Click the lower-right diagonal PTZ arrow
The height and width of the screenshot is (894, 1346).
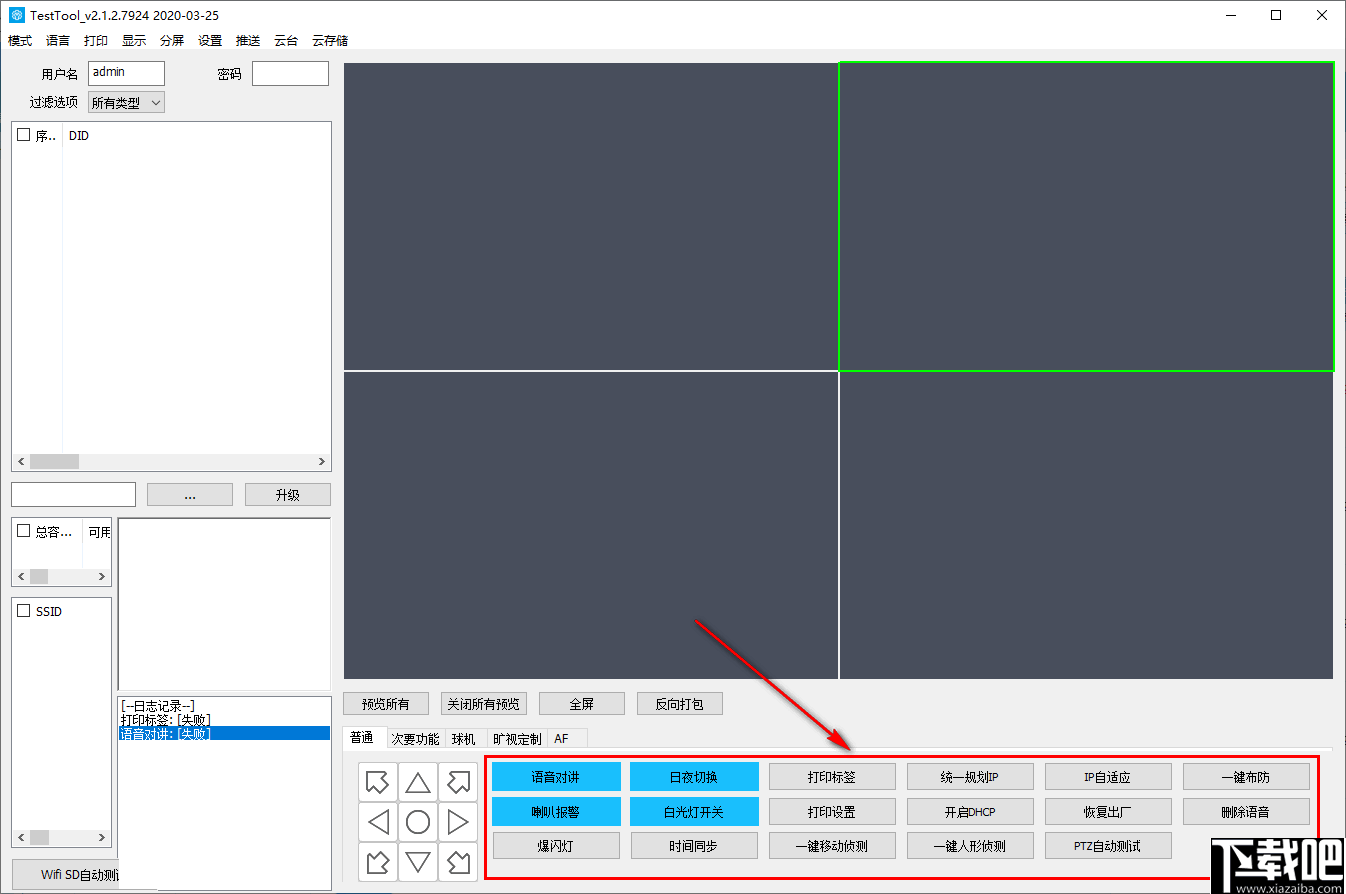point(458,862)
